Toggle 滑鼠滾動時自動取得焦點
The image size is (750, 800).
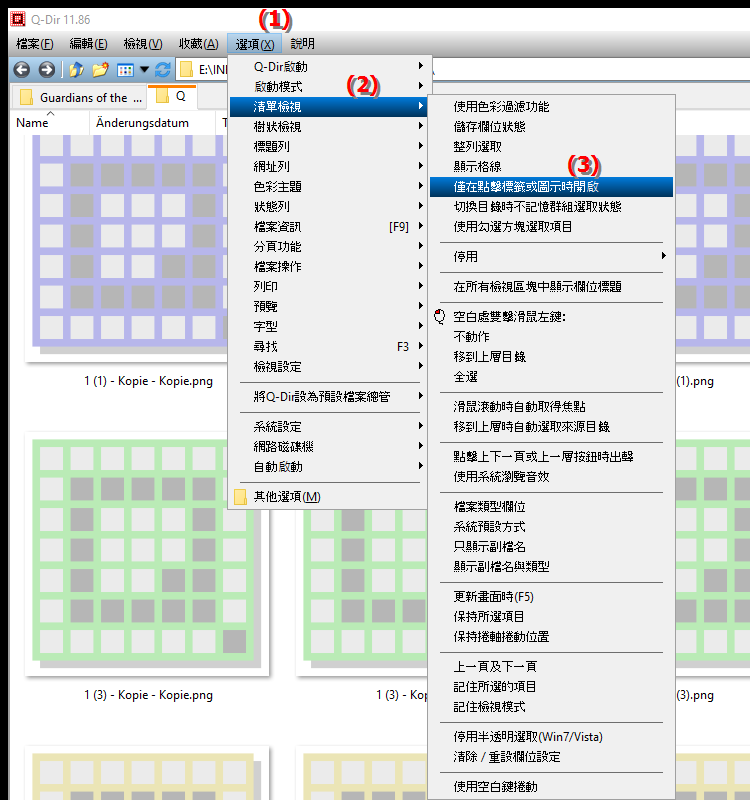coord(552,407)
